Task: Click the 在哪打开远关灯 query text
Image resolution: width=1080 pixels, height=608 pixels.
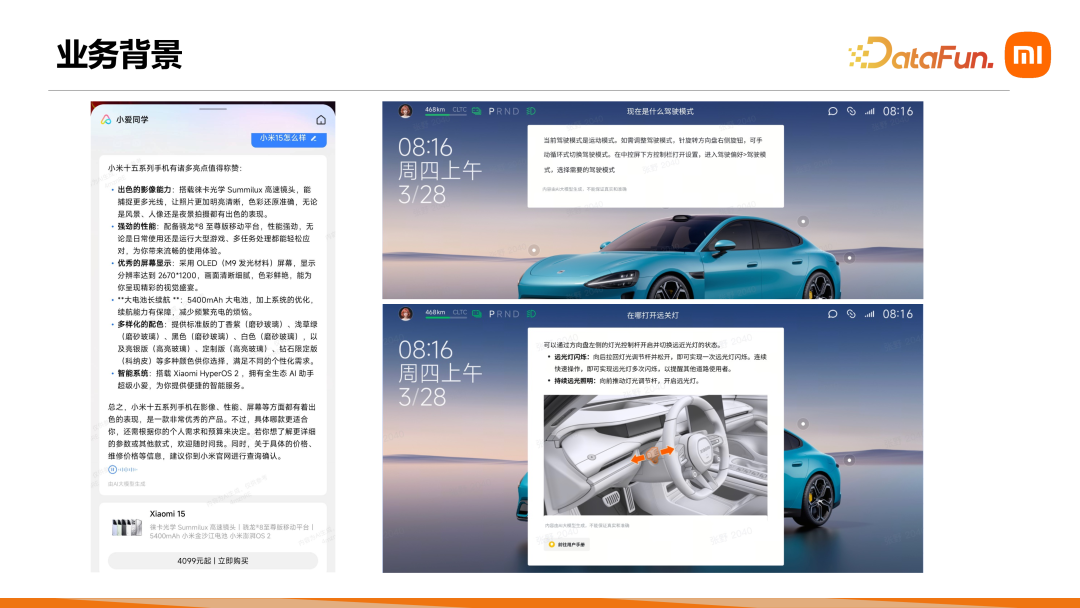Action: (653, 315)
